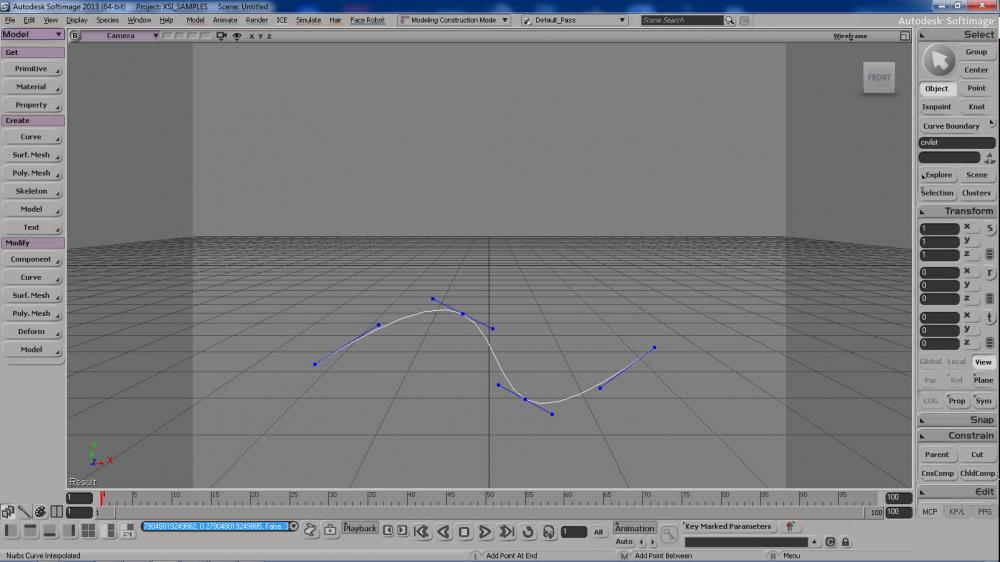Enable Point selection filter
This screenshot has width=1000, height=562.
click(x=976, y=88)
